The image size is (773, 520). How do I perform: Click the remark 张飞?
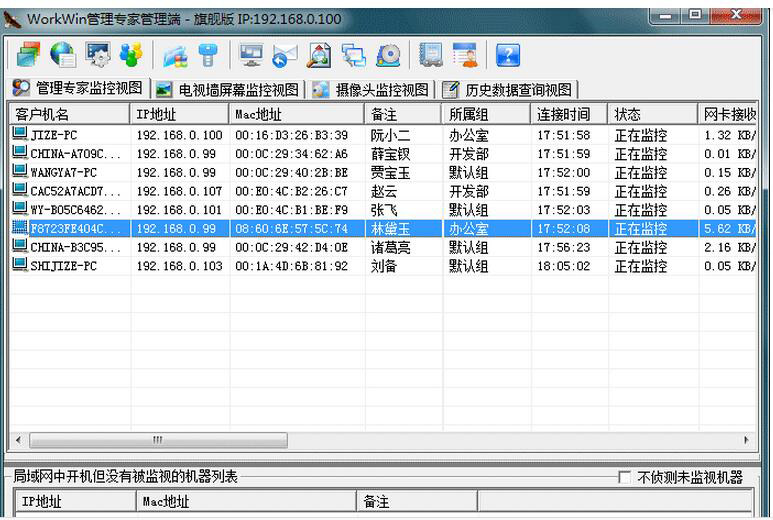384,210
